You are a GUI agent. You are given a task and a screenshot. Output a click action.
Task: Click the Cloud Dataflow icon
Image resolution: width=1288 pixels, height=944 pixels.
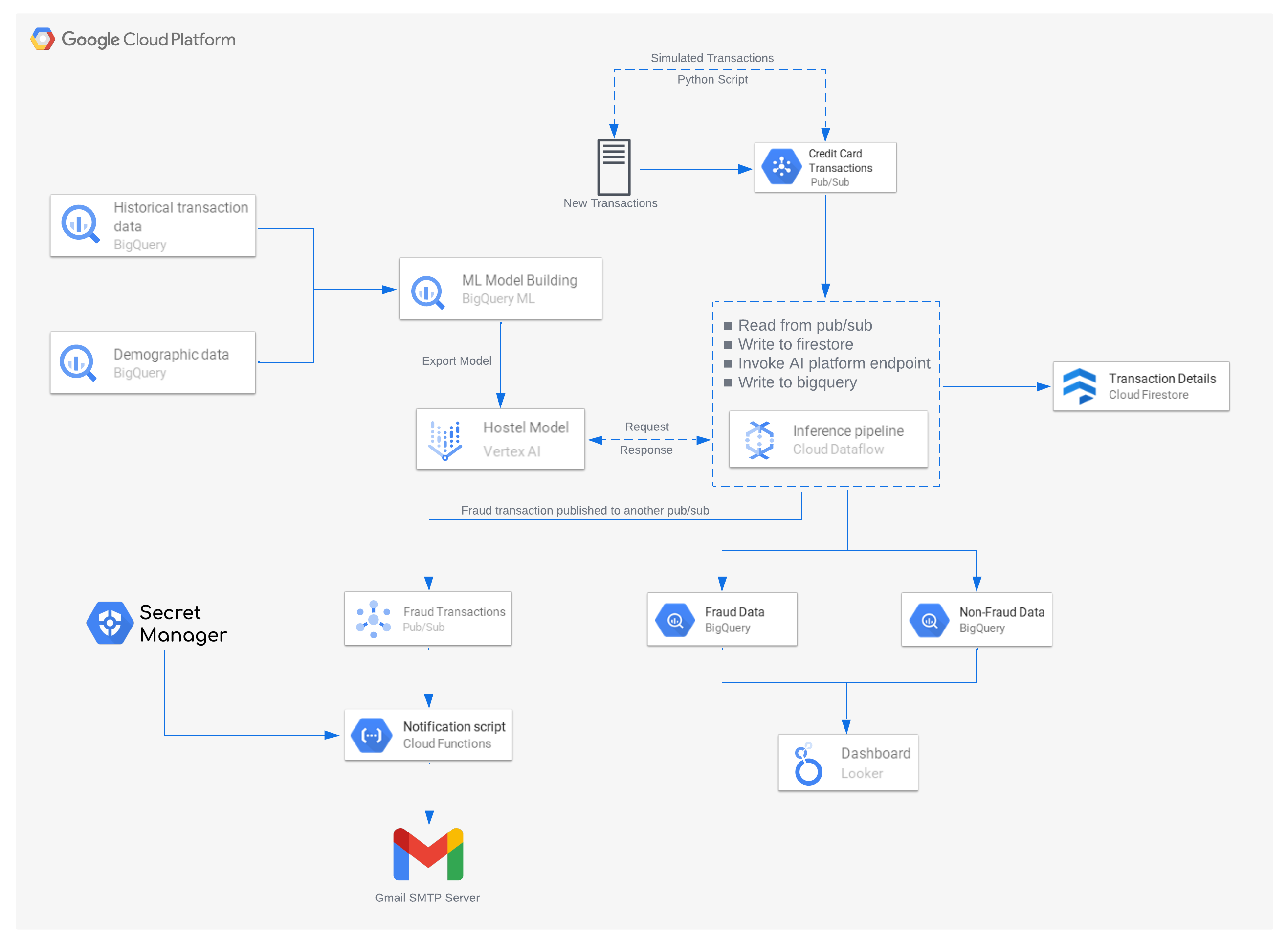759,440
